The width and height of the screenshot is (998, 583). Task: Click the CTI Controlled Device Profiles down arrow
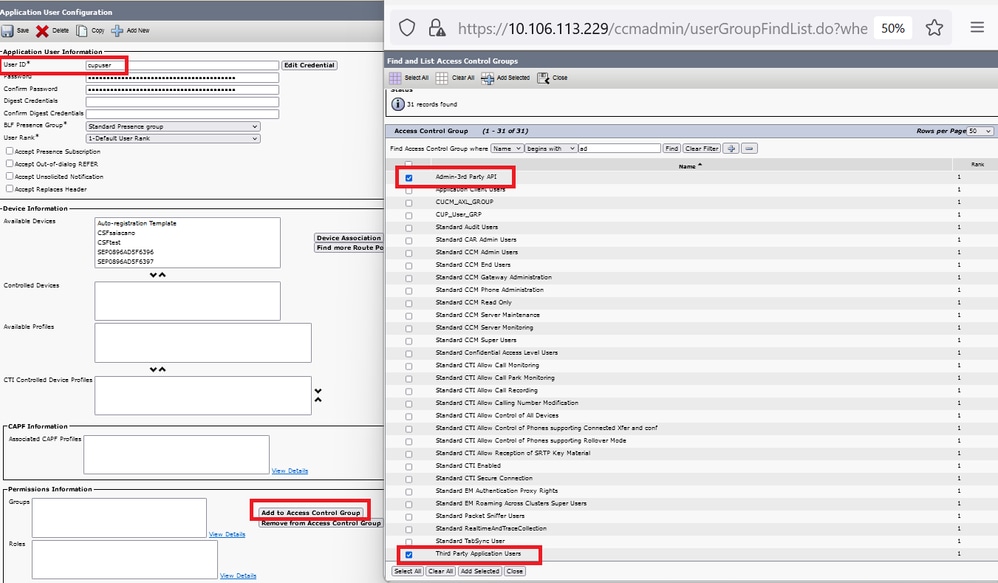(318, 391)
